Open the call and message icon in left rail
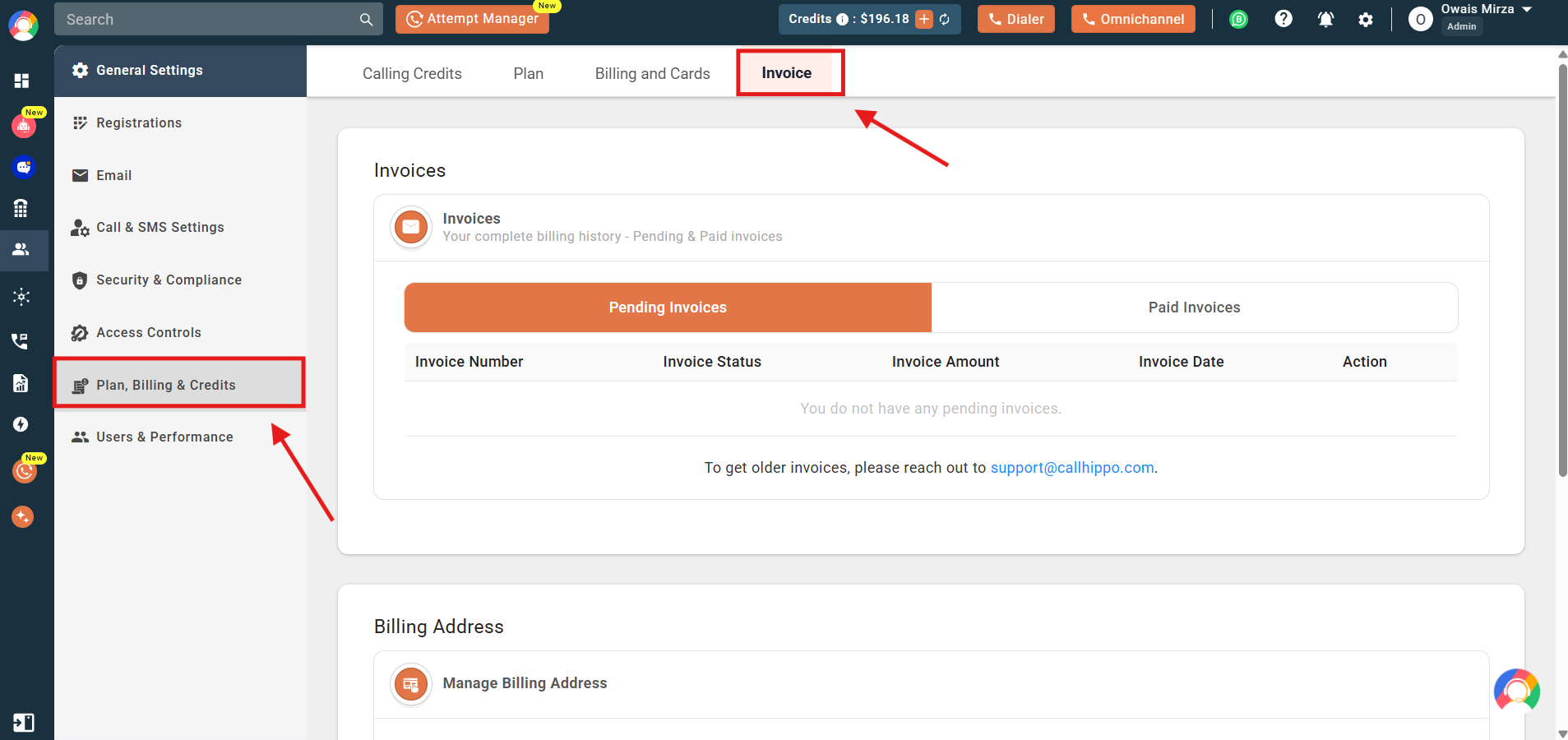 pos(20,340)
